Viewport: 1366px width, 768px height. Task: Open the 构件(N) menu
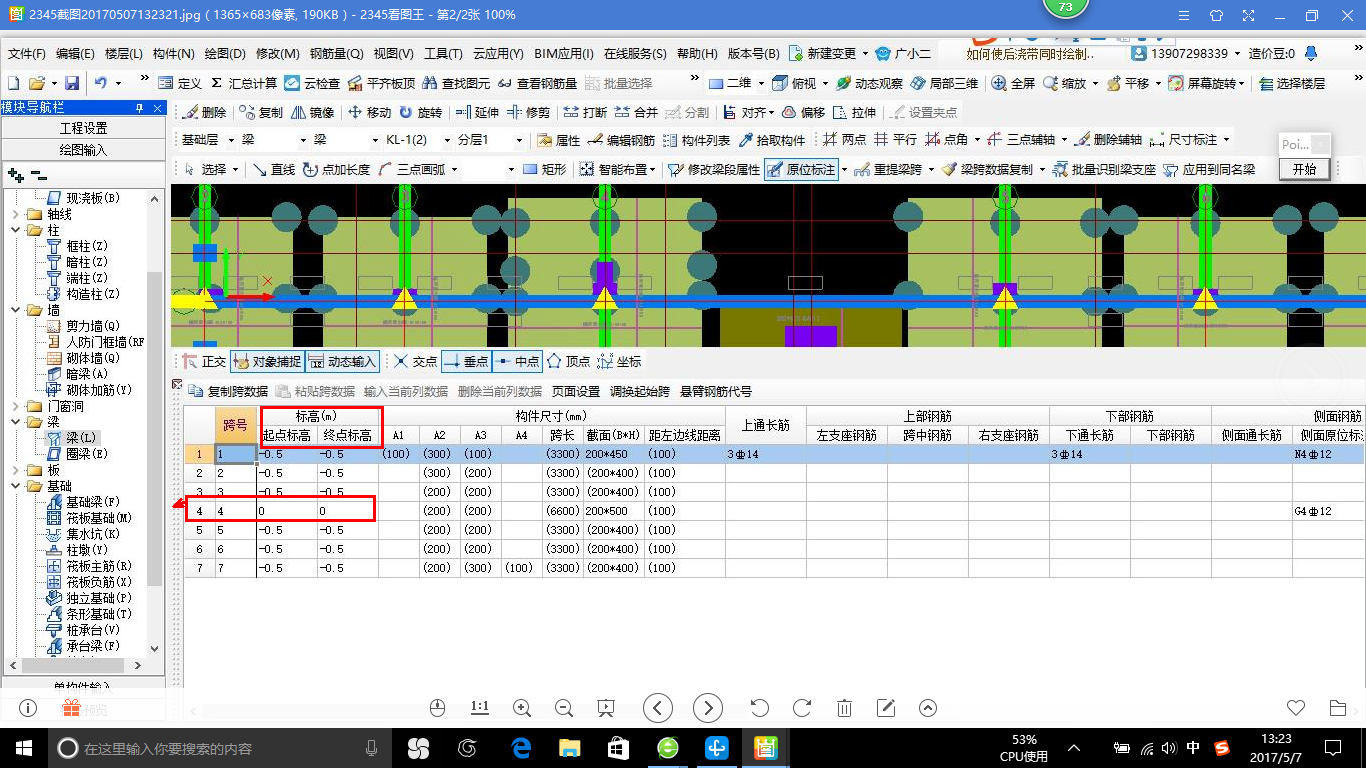click(x=173, y=54)
